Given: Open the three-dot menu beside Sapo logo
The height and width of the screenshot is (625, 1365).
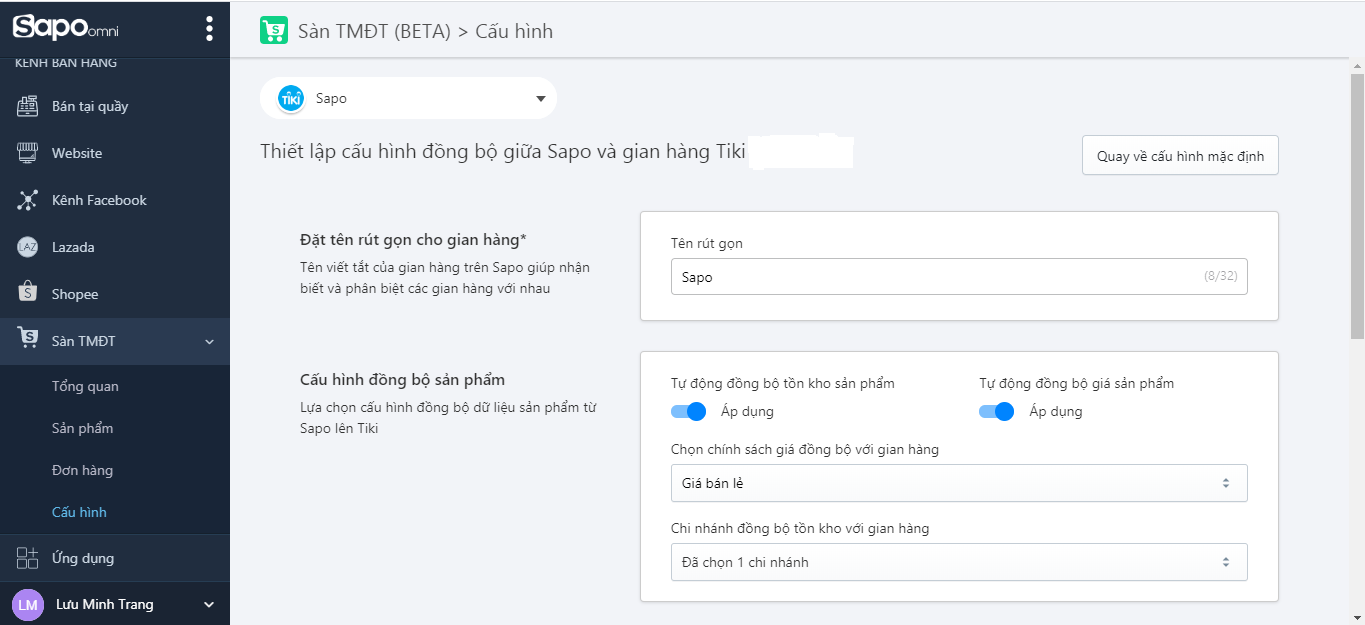Looking at the screenshot, I should (208, 28).
